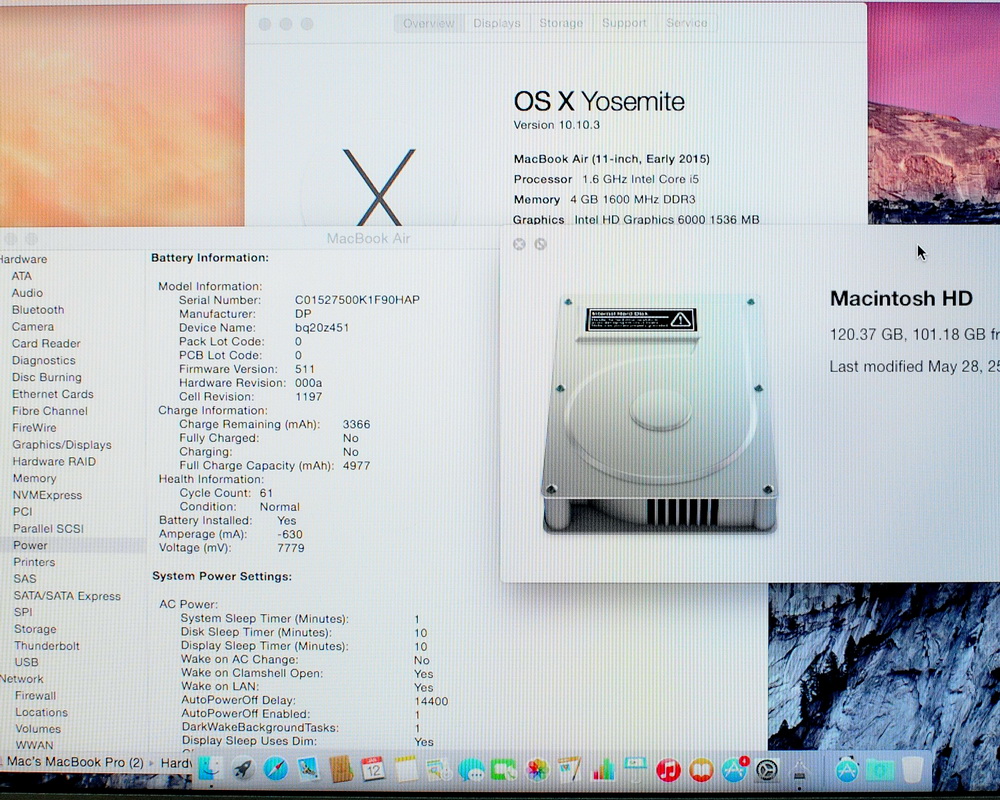Select Camera in the sidebar
Viewport: 1000px width, 800px height.
click(x=33, y=327)
